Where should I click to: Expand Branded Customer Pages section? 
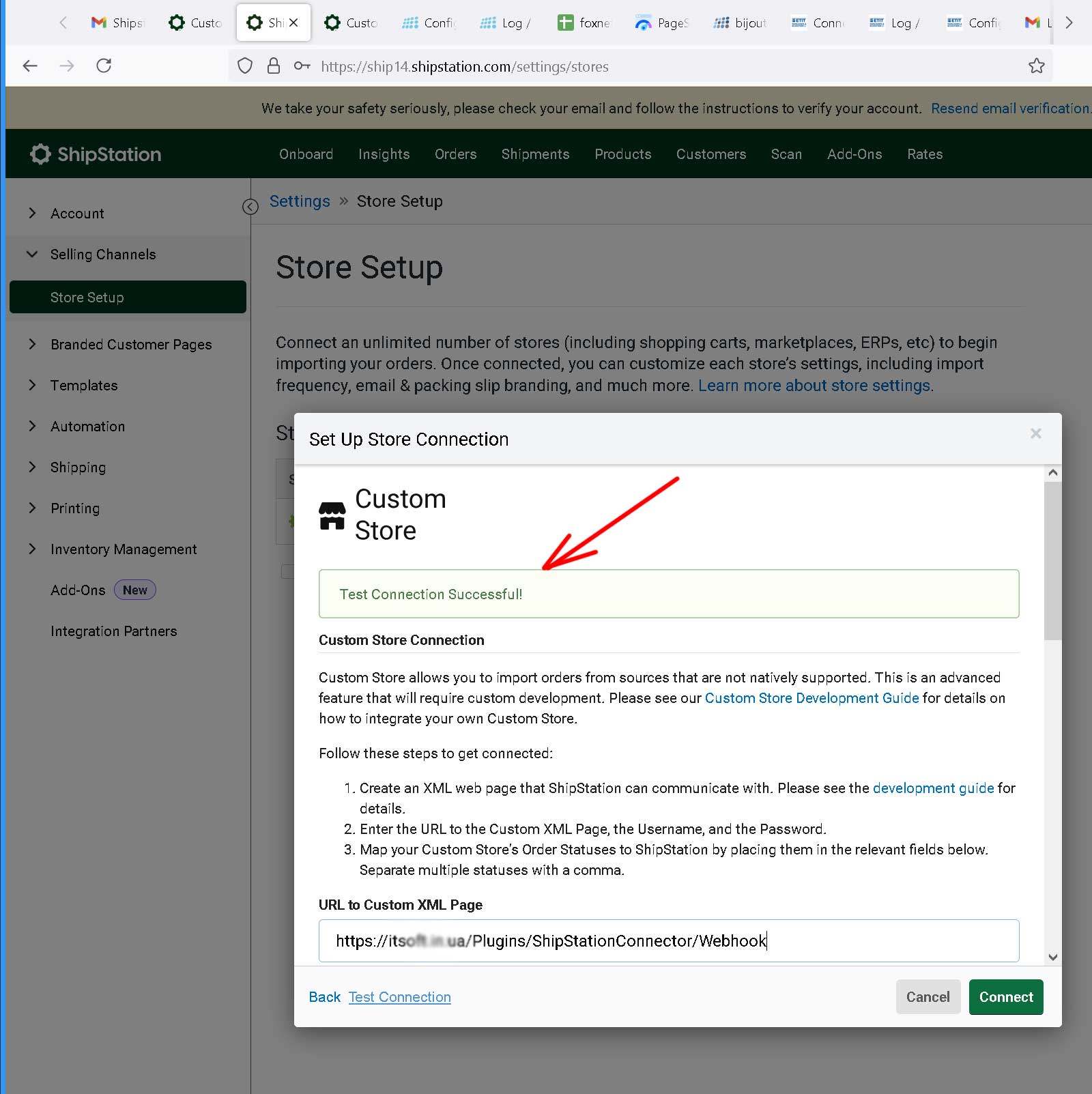pyautogui.click(x=32, y=344)
